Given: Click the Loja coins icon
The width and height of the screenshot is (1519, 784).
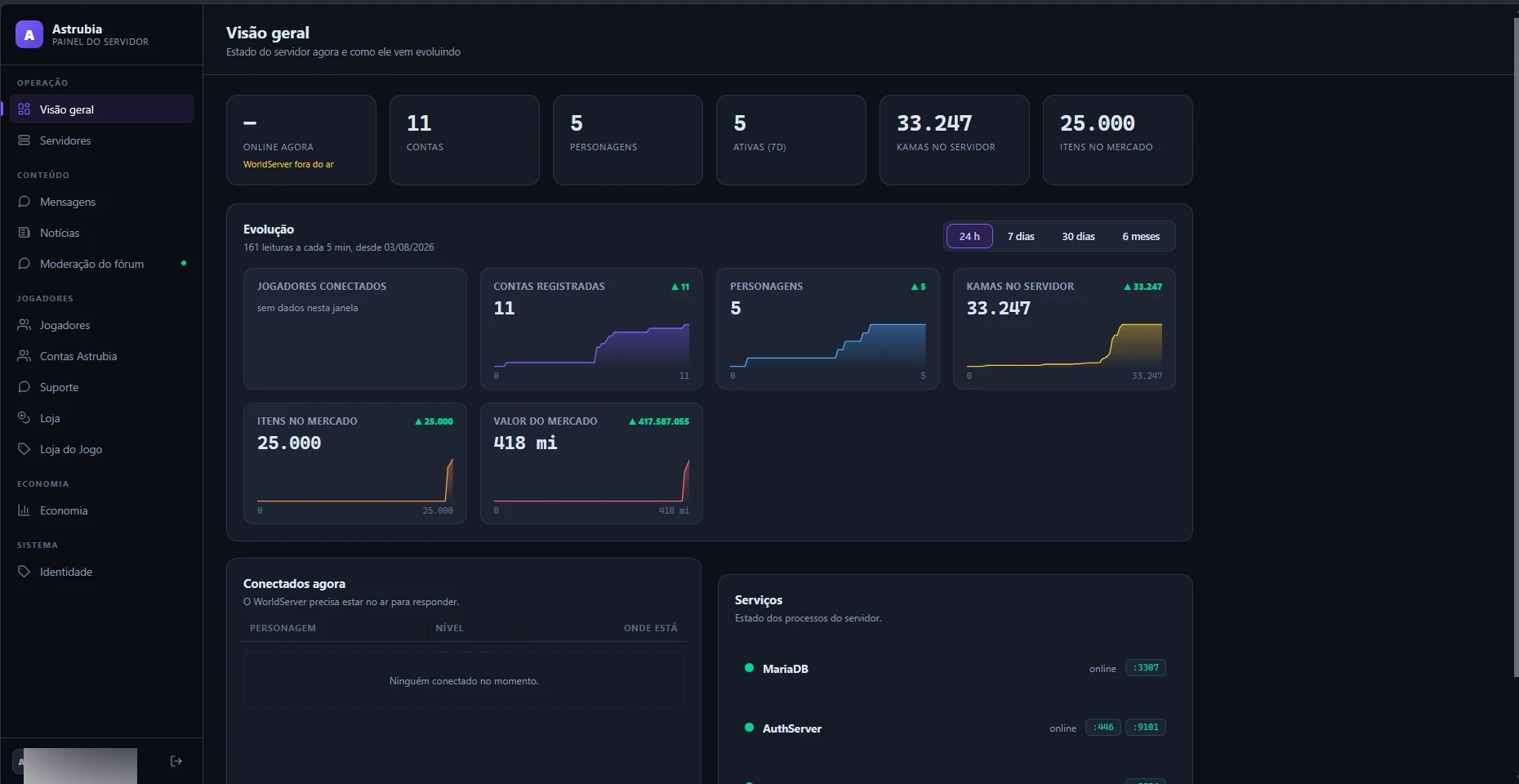Looking at the screenshot, I should (x=24, y=417).
